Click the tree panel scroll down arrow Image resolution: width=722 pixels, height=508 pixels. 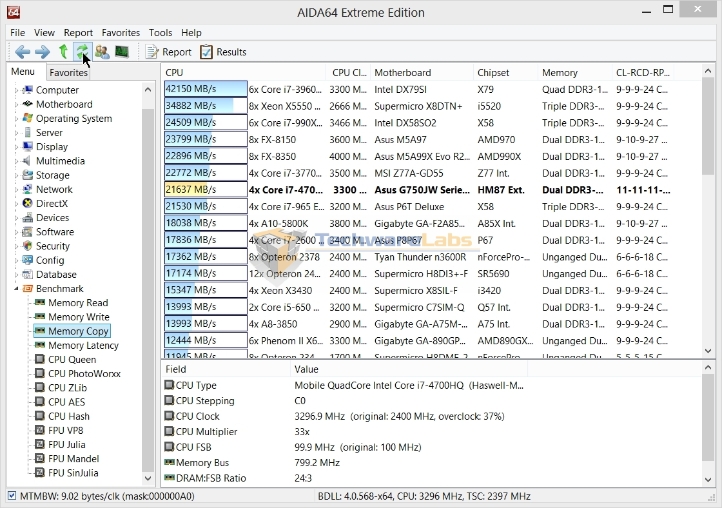click(148, 478)
